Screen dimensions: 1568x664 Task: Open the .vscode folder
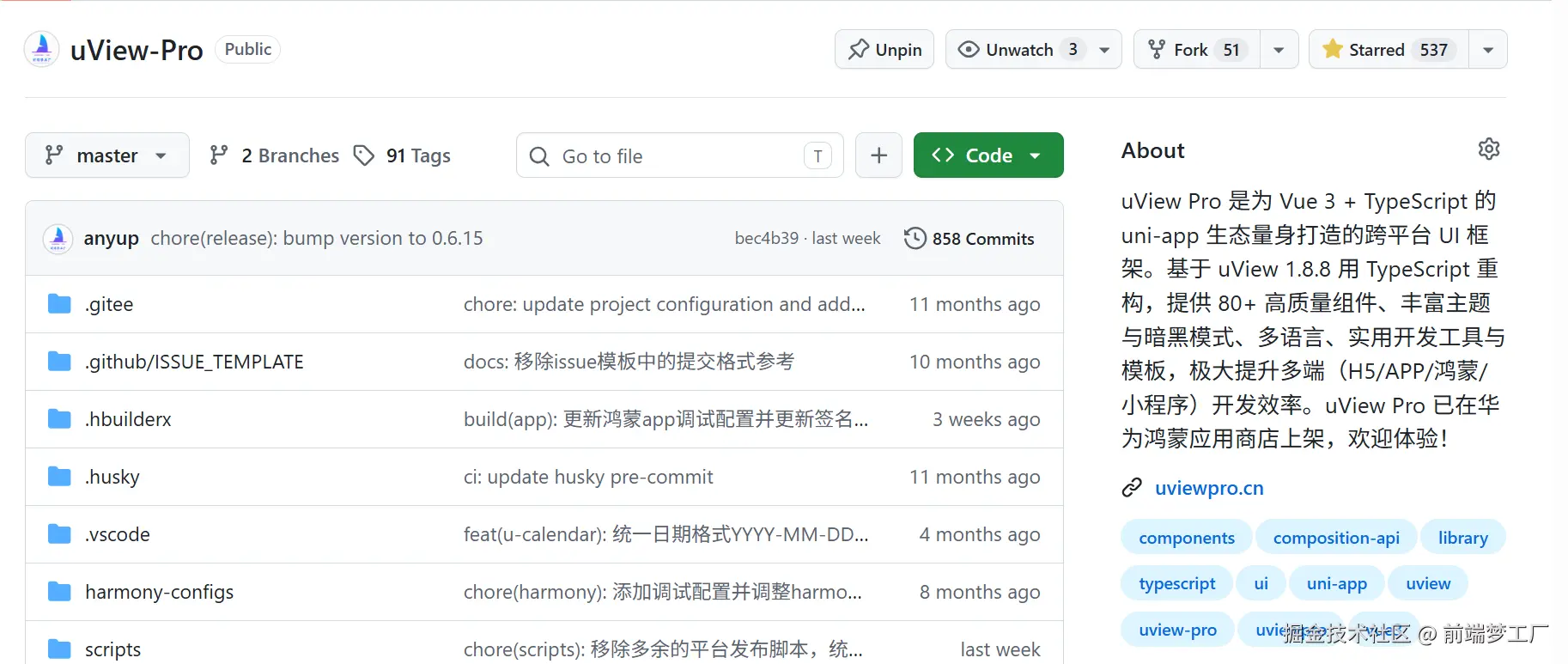click(x=118, y=534)
